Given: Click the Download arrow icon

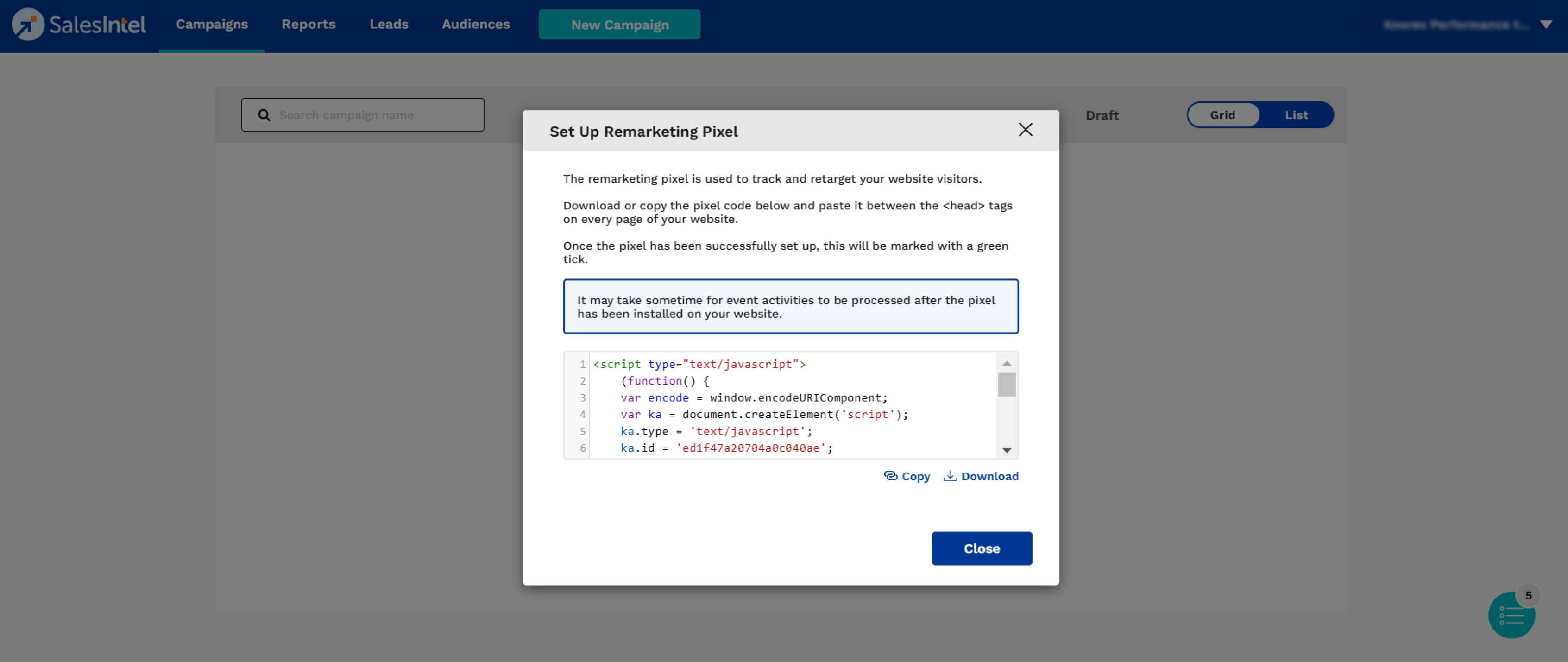Looking at the screenshot, I should (950, 476).
